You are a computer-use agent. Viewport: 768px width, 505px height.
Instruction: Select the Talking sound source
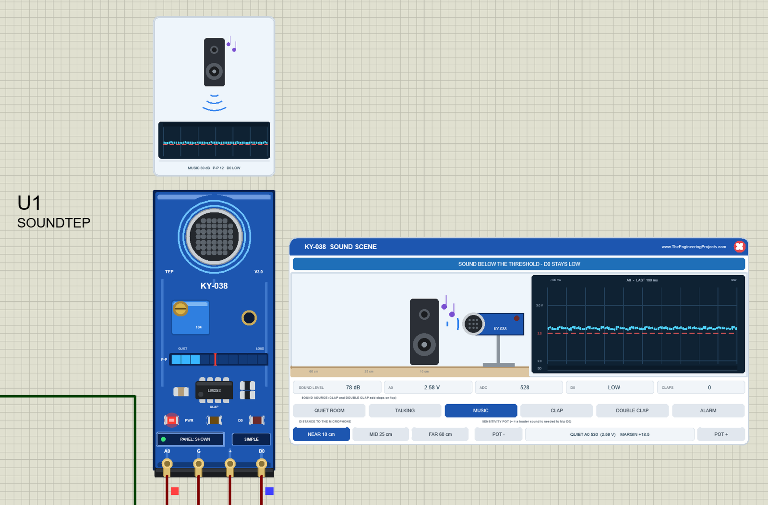(405, 410)
